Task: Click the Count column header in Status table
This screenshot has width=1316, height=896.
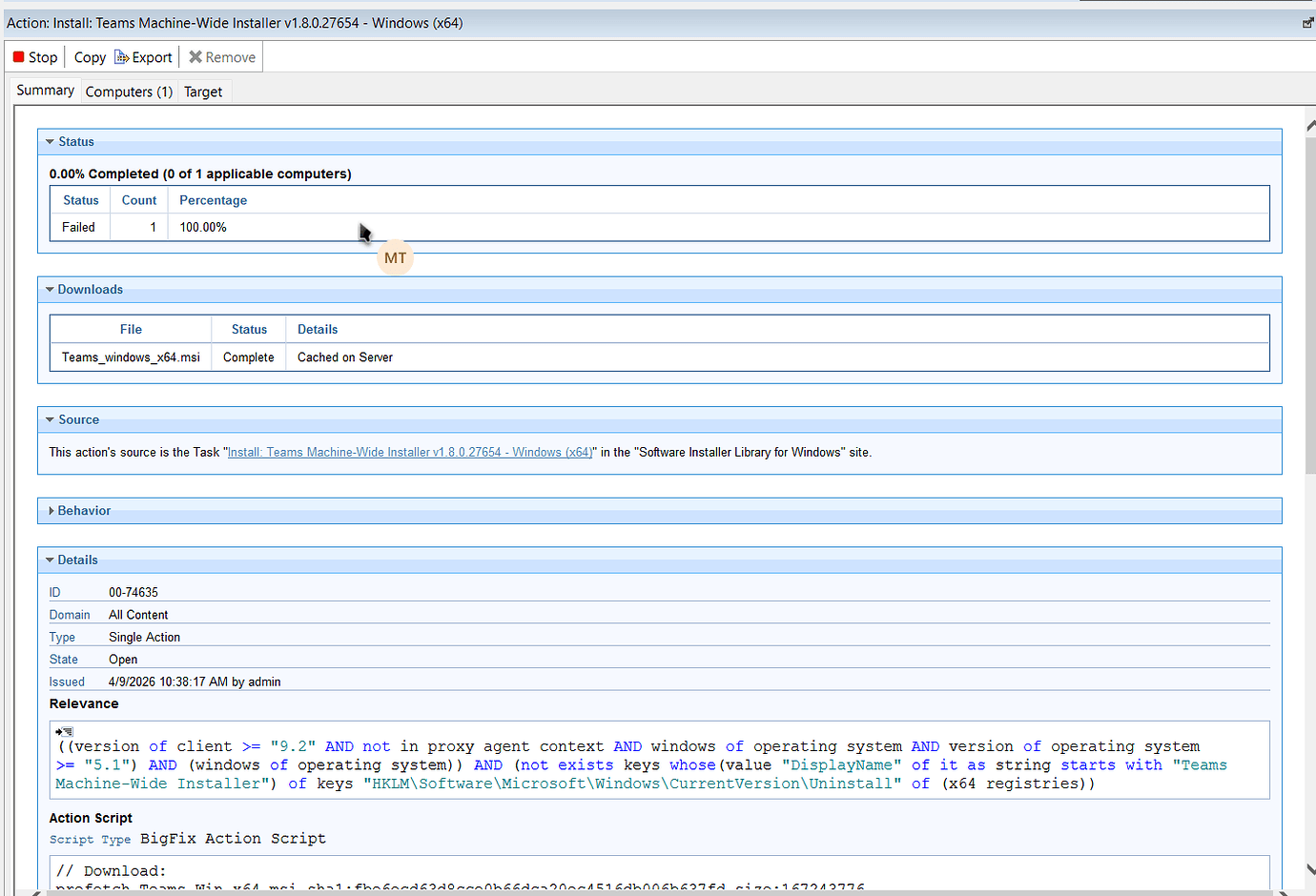Action: tap(139, 200)
